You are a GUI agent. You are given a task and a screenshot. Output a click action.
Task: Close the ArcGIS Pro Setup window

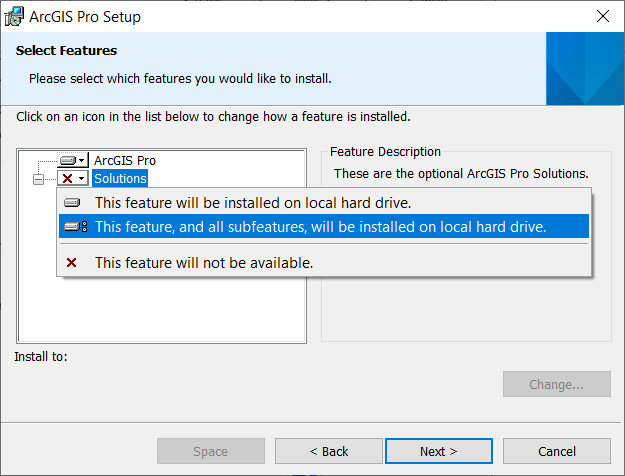[603, 16]
